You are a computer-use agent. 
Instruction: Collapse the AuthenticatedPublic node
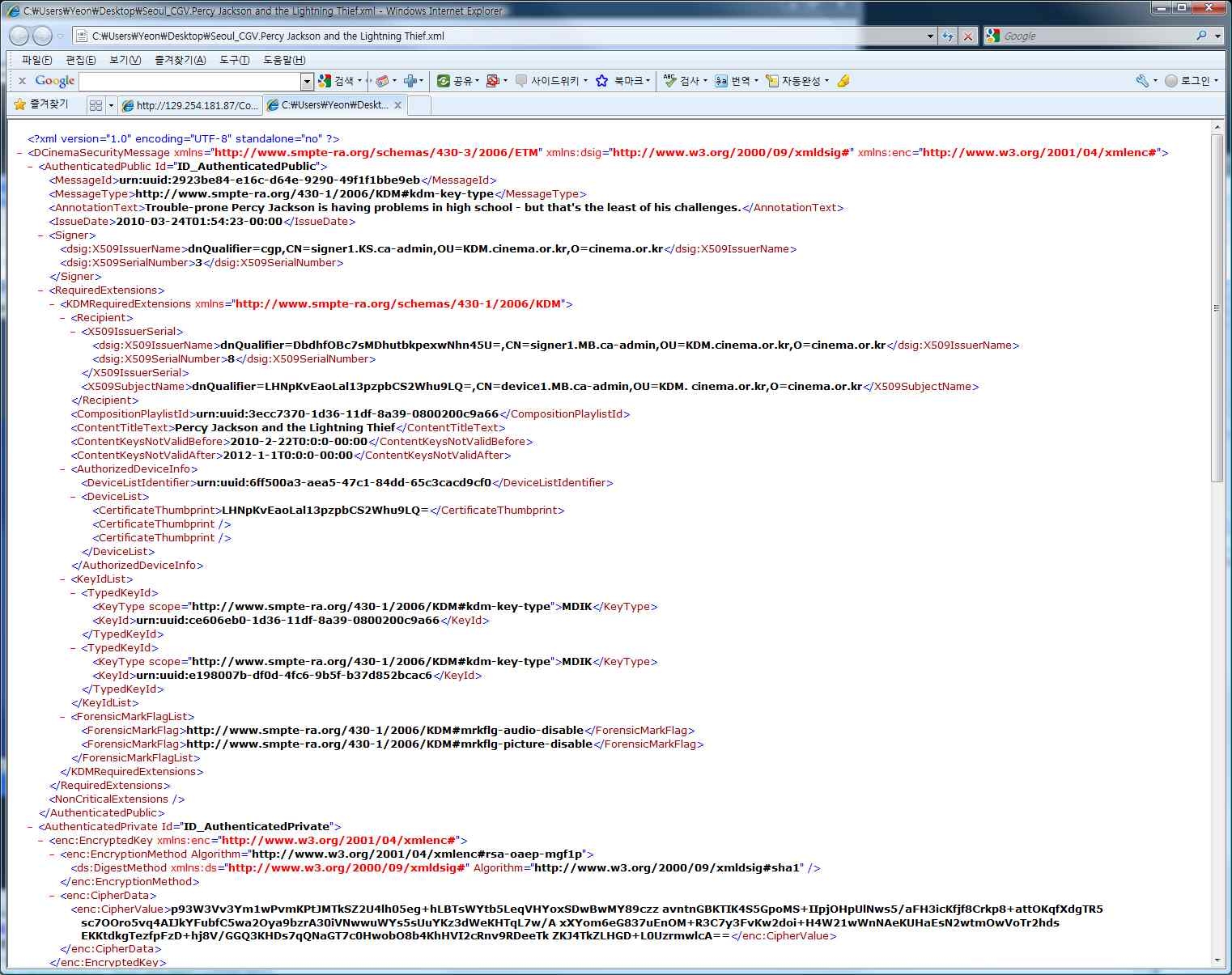point(30,167)
